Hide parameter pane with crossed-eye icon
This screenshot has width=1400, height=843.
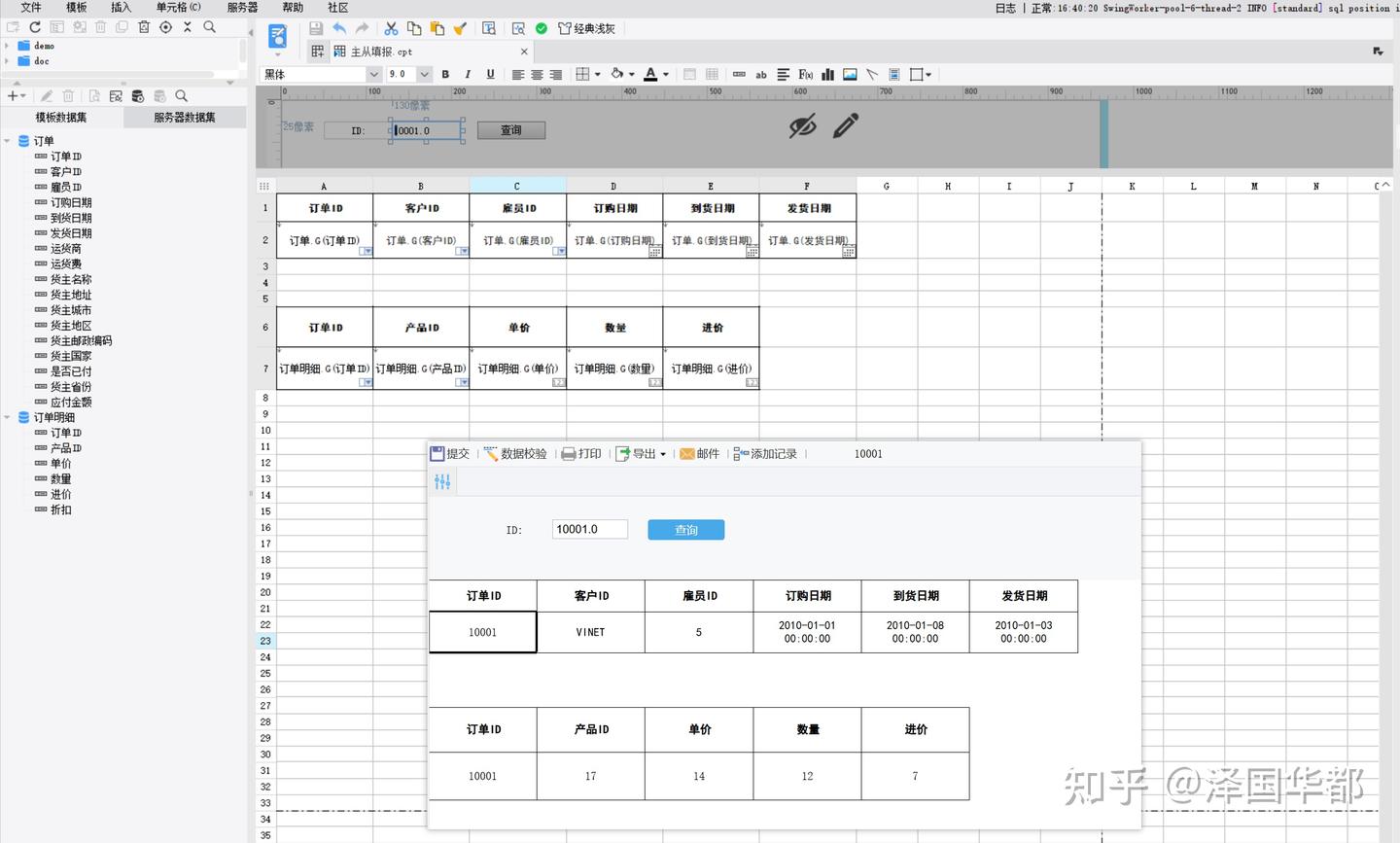point(802,125)
